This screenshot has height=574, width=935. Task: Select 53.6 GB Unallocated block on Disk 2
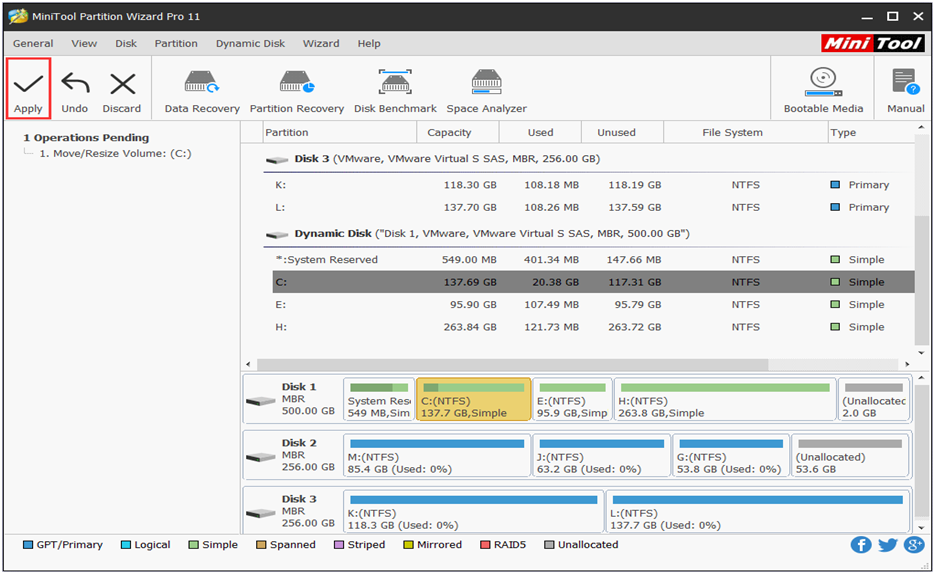click(850, 455)
